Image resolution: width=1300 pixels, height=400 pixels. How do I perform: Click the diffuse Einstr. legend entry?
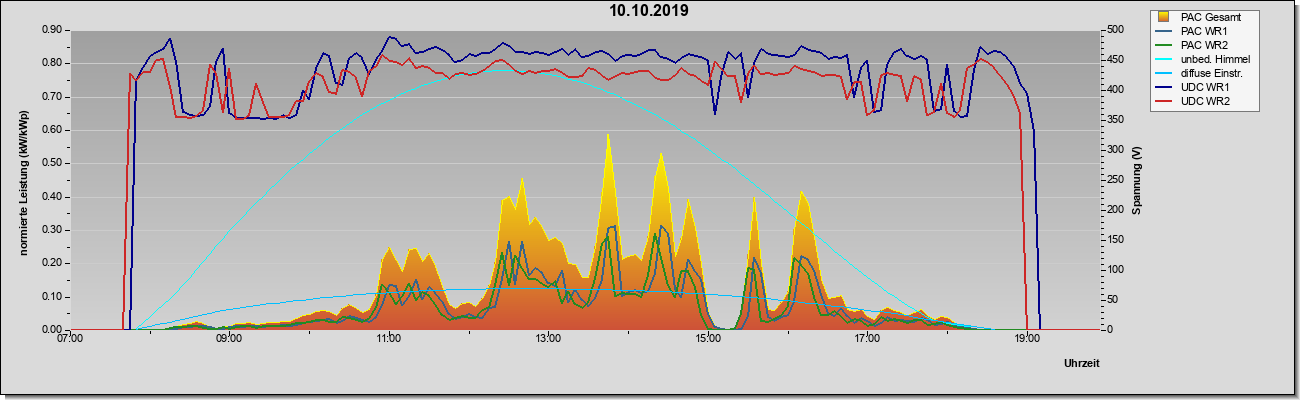1213,73
